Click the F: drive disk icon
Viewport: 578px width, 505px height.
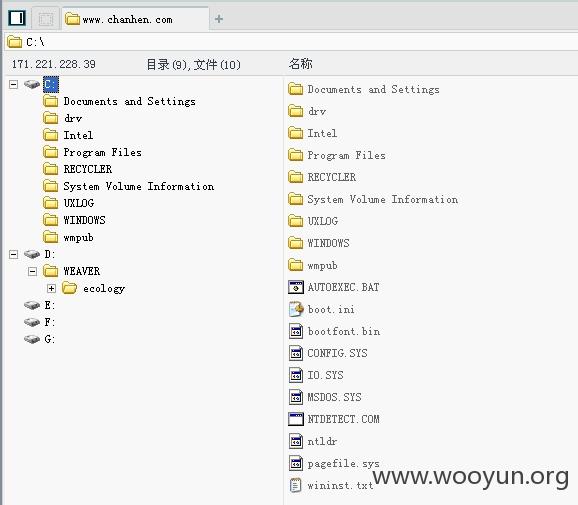pos(32,322)
